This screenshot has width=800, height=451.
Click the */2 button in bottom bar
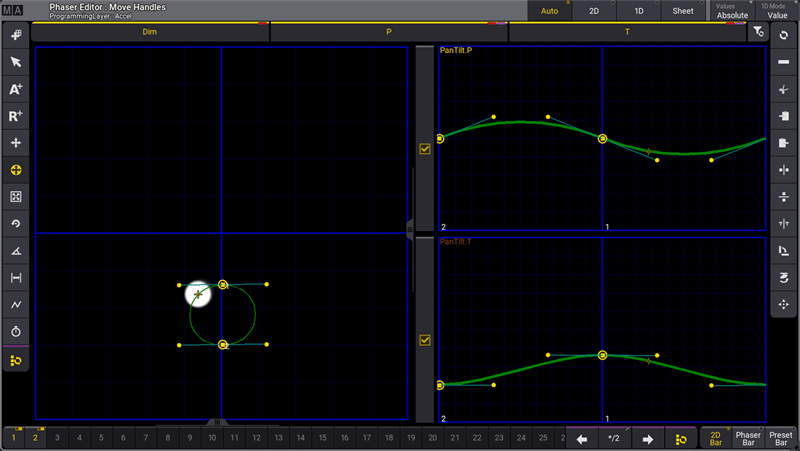point(613,439)
